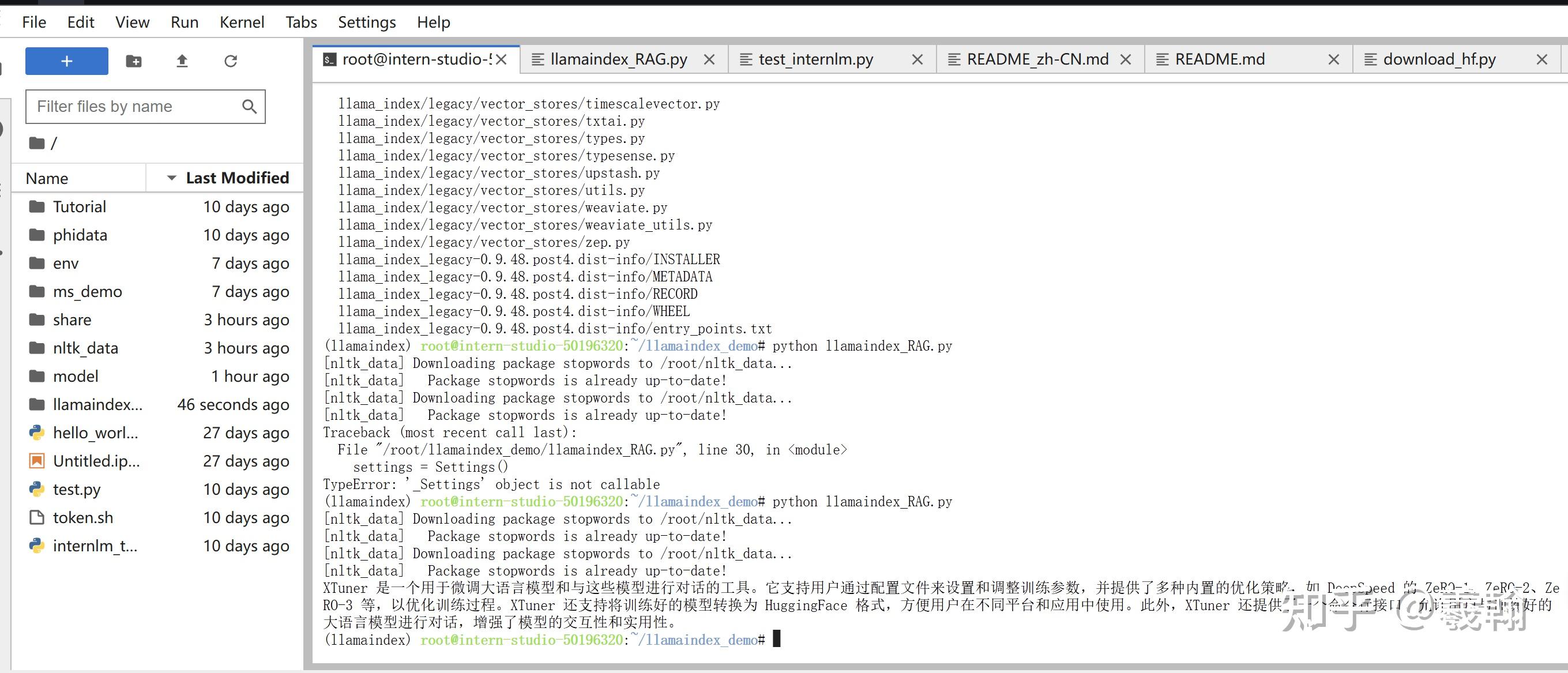Click the terminal icon on first tab
The height and width of the screenshot is (673, 1568).
pos(329,59)
